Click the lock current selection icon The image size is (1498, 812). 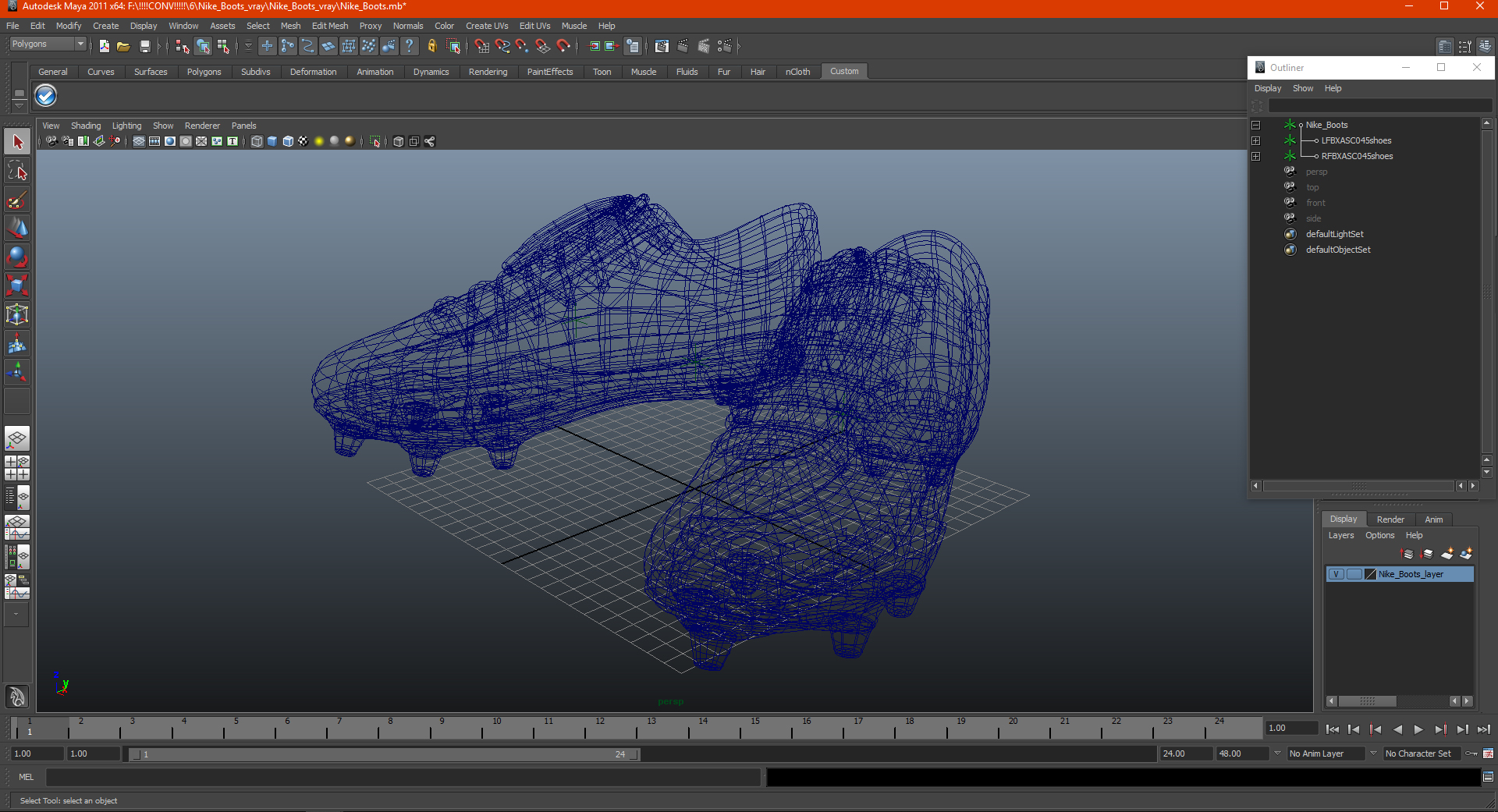tap(432, 47)
